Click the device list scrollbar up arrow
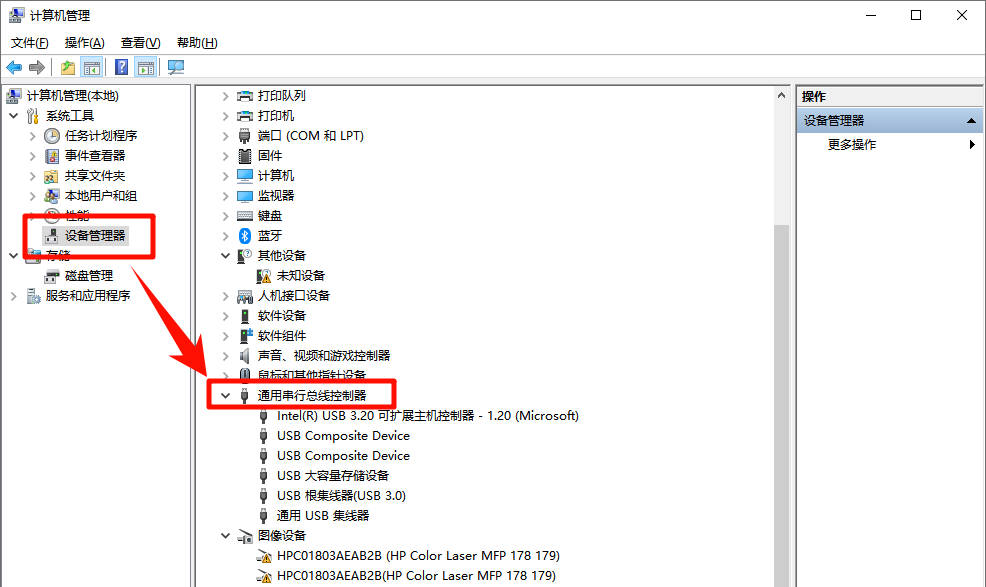 click(x=781, y=96)
